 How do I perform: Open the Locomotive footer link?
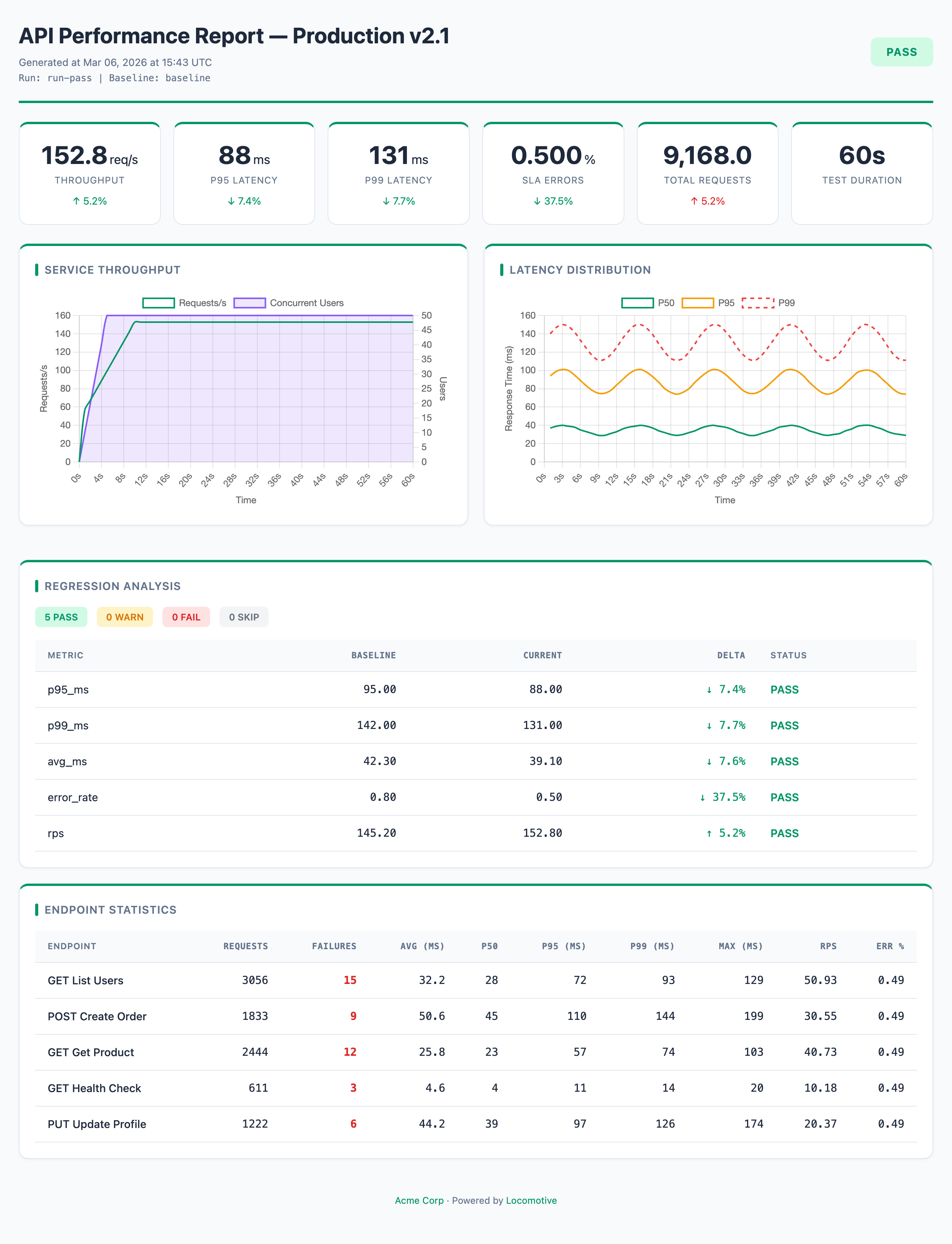(x=531, y=1200)
